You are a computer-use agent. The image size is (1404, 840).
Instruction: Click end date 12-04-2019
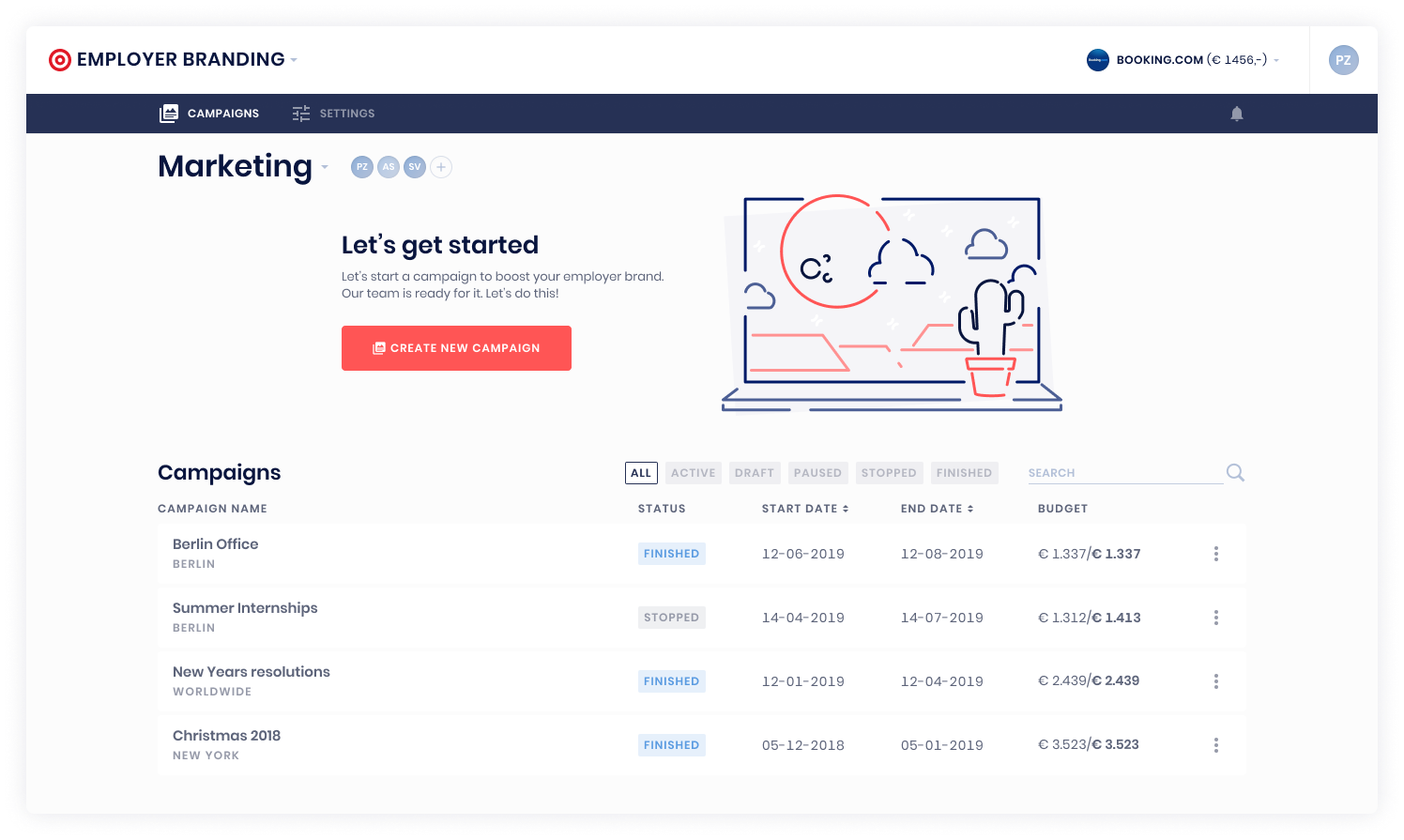tap(942, 681)
